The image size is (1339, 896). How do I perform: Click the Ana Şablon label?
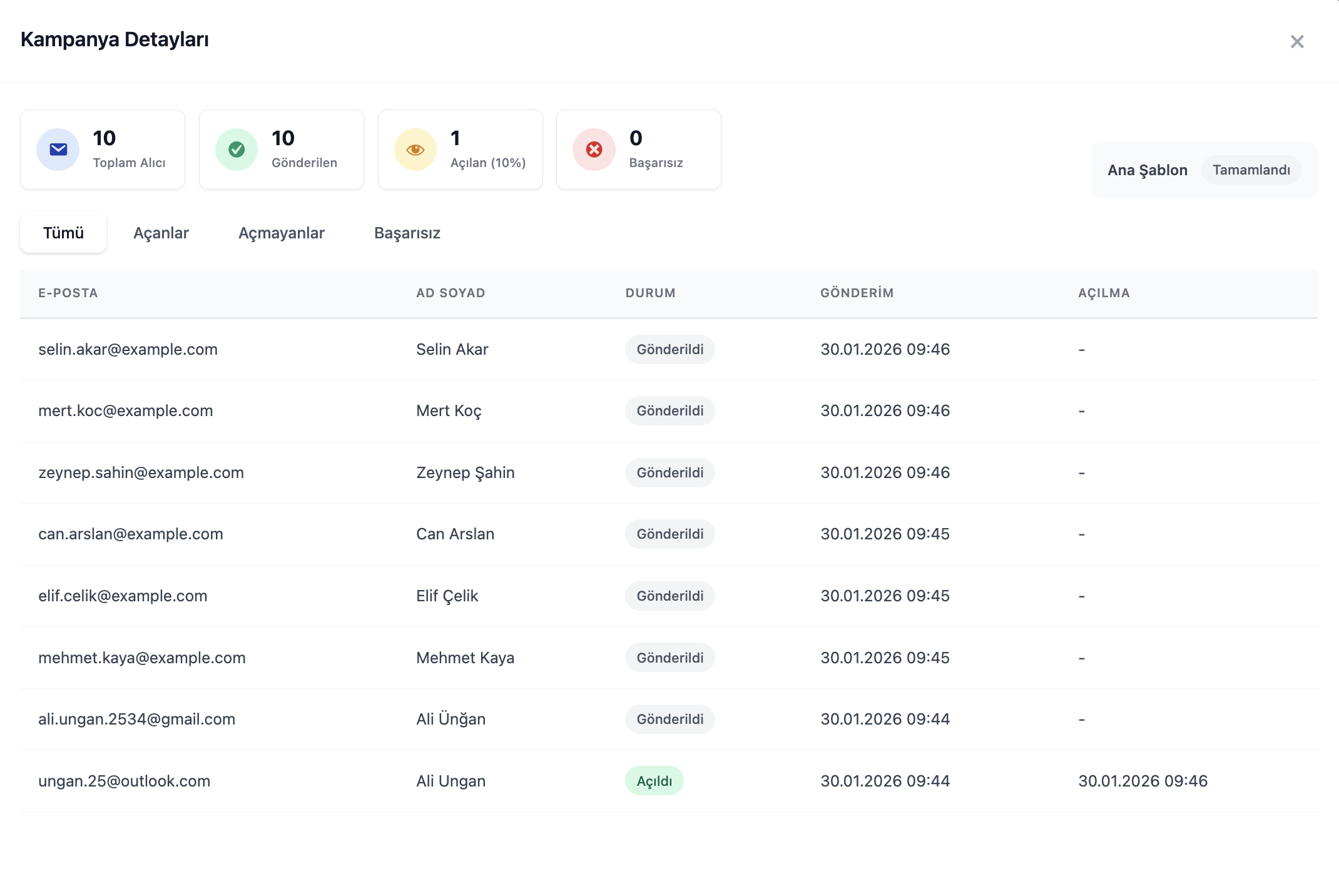click(x=1147, y=170)
